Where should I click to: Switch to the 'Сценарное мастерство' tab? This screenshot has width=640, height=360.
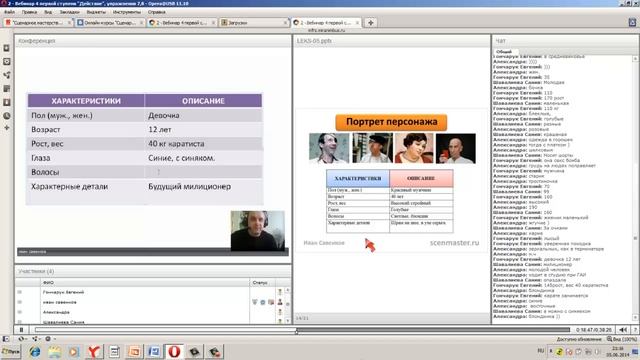point(38,23)
